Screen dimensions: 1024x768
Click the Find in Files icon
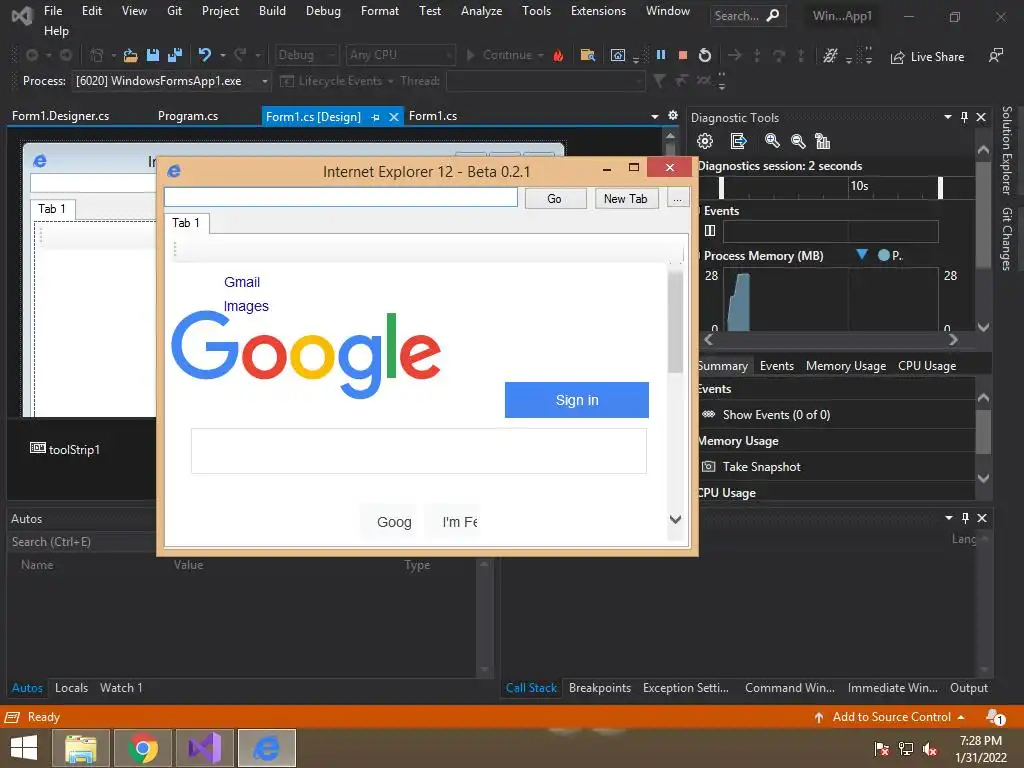[588, 56]
